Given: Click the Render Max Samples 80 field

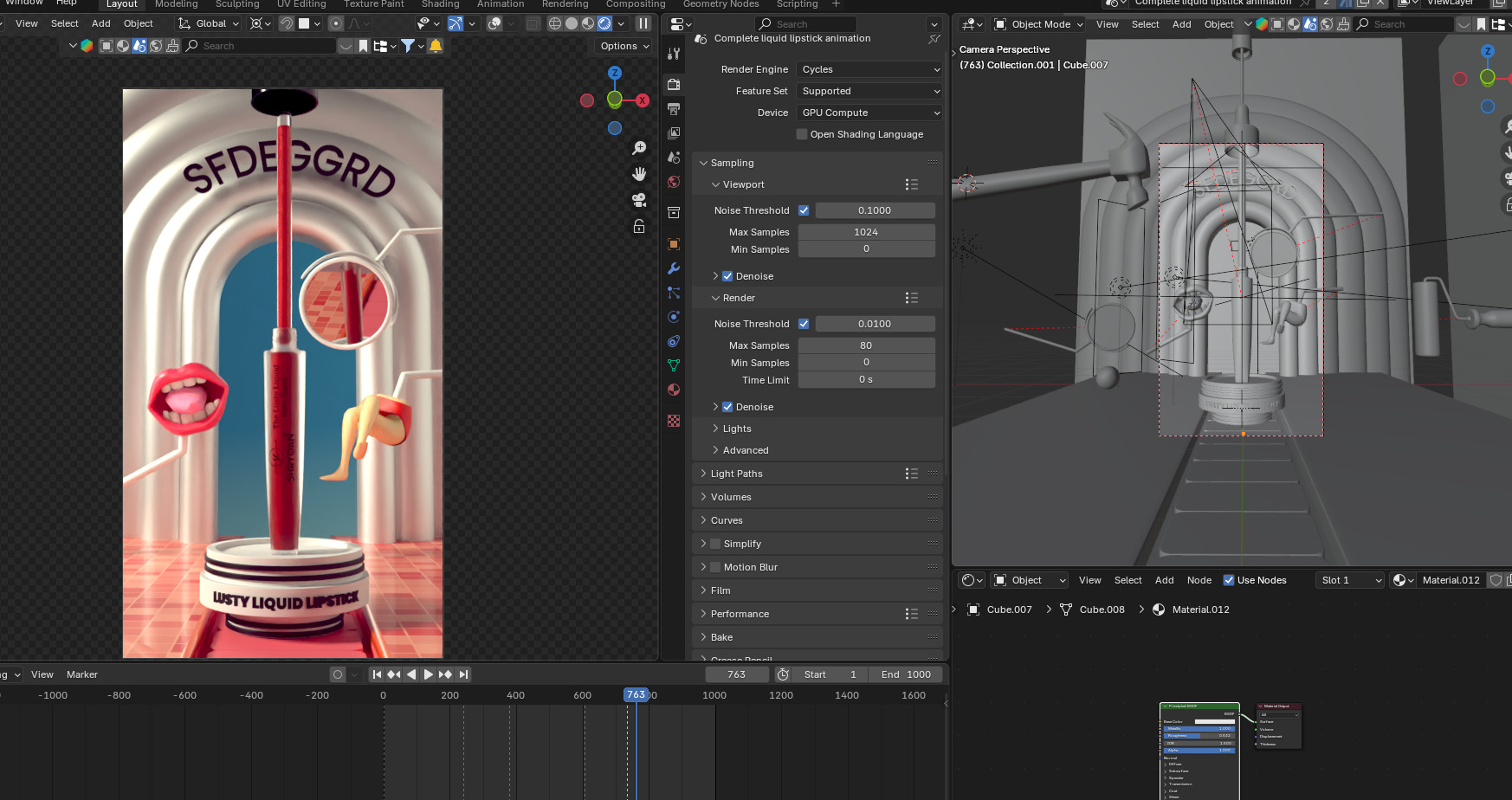Looking at the screenshot, I should pos(866,345).
